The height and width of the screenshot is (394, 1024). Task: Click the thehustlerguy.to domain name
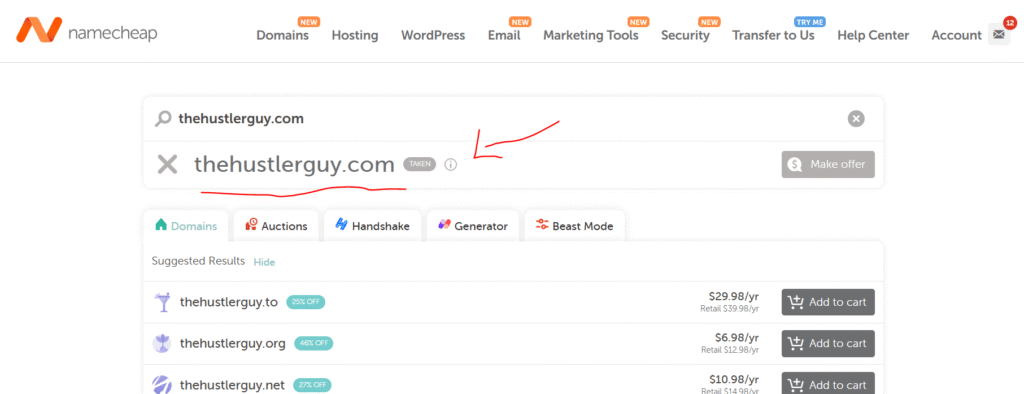pyautogui.click(x=229, y=302)
